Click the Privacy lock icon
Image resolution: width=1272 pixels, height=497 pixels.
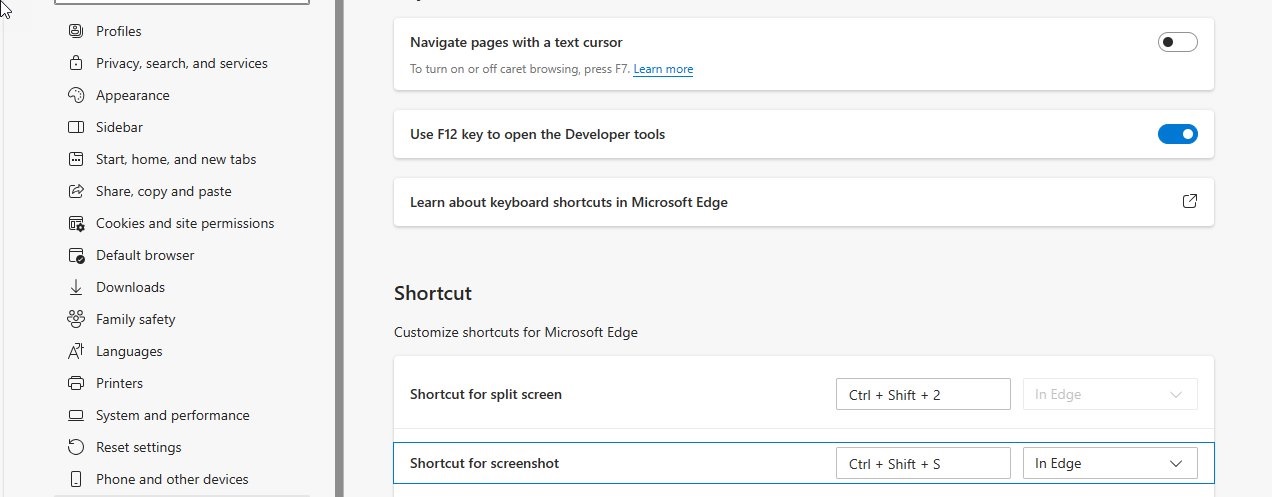(75, 63)
